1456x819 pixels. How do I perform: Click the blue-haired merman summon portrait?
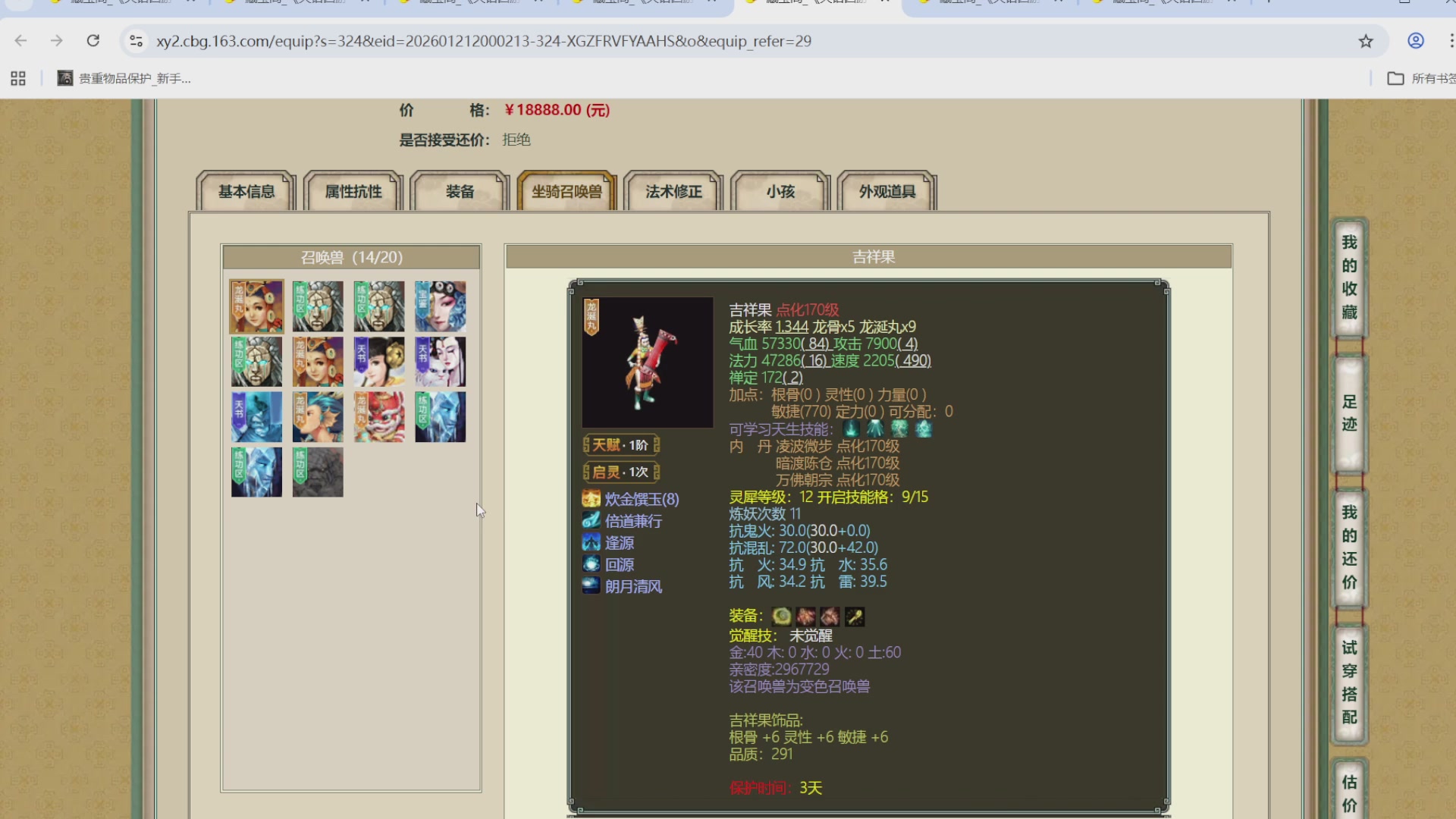(x=318, y=417)
